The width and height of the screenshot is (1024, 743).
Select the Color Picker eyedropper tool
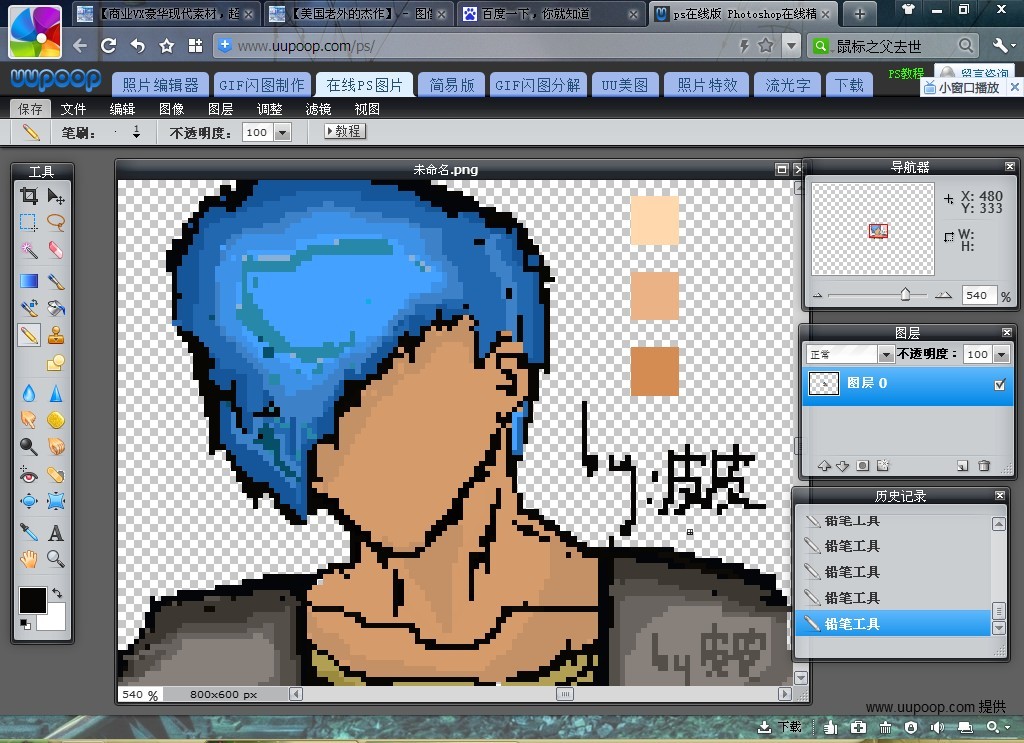29,533
